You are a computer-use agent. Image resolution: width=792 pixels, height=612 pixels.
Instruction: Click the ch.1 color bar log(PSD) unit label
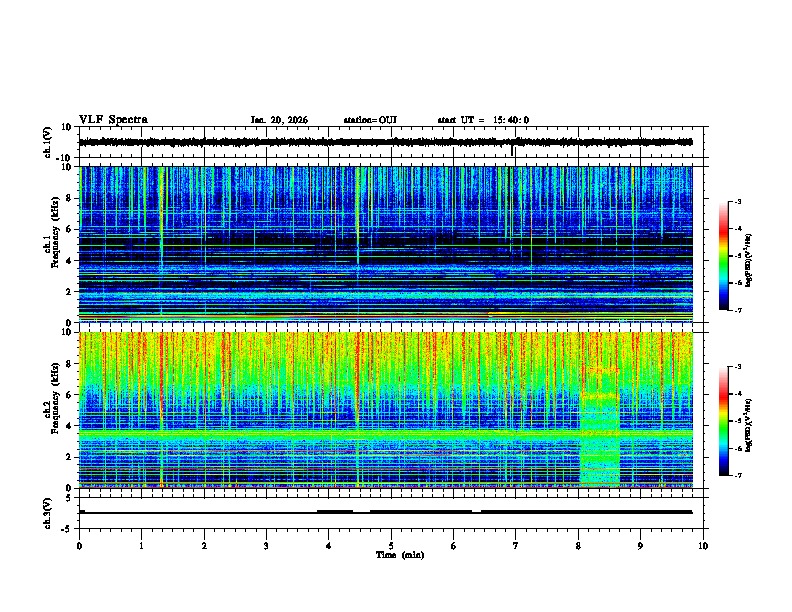click(749, 261)
